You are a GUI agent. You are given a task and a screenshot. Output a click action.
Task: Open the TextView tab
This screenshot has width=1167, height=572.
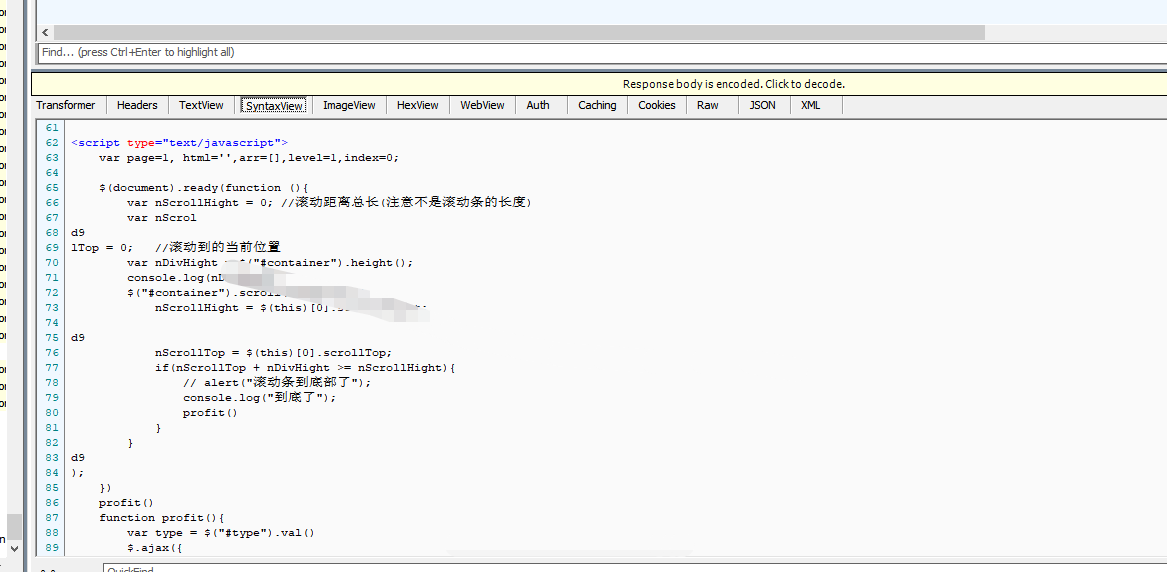[x=201, y=105]
